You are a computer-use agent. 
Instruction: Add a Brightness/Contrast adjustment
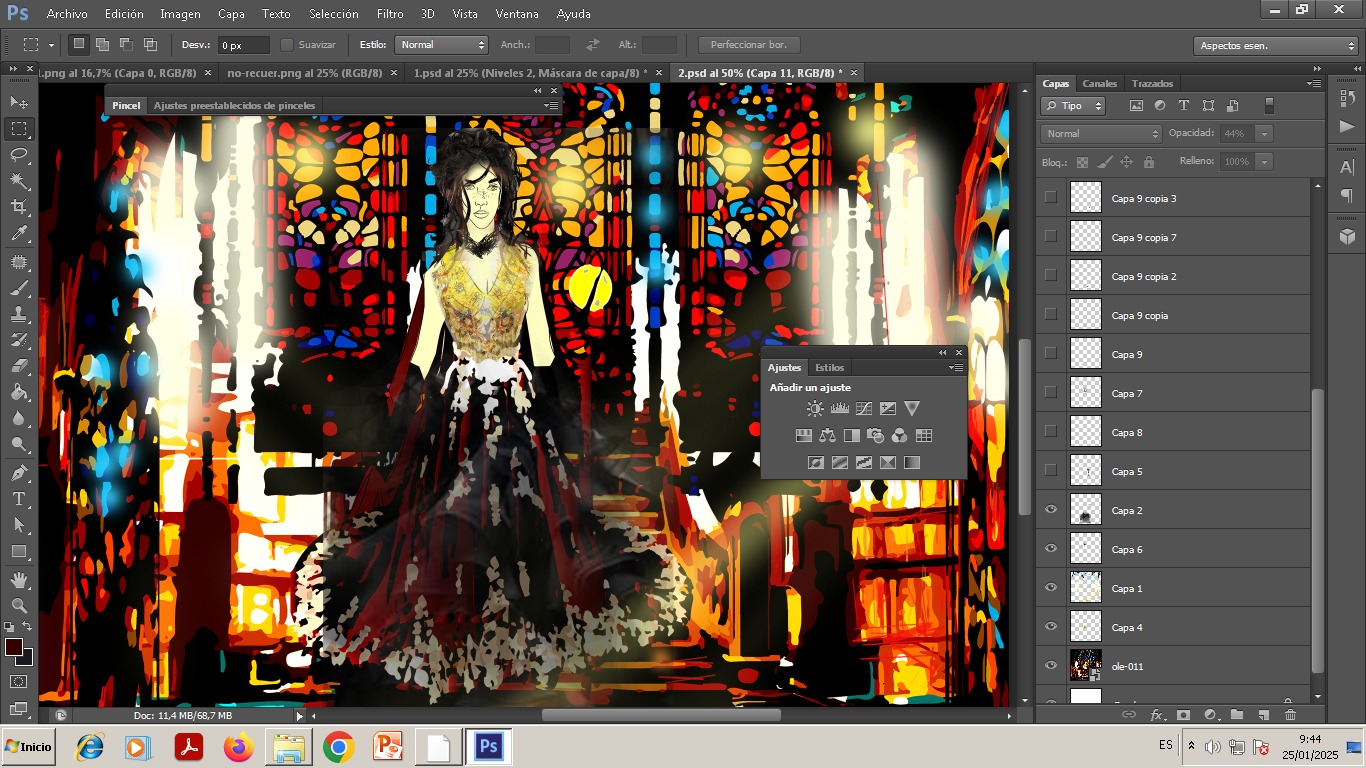coord(815,408)
